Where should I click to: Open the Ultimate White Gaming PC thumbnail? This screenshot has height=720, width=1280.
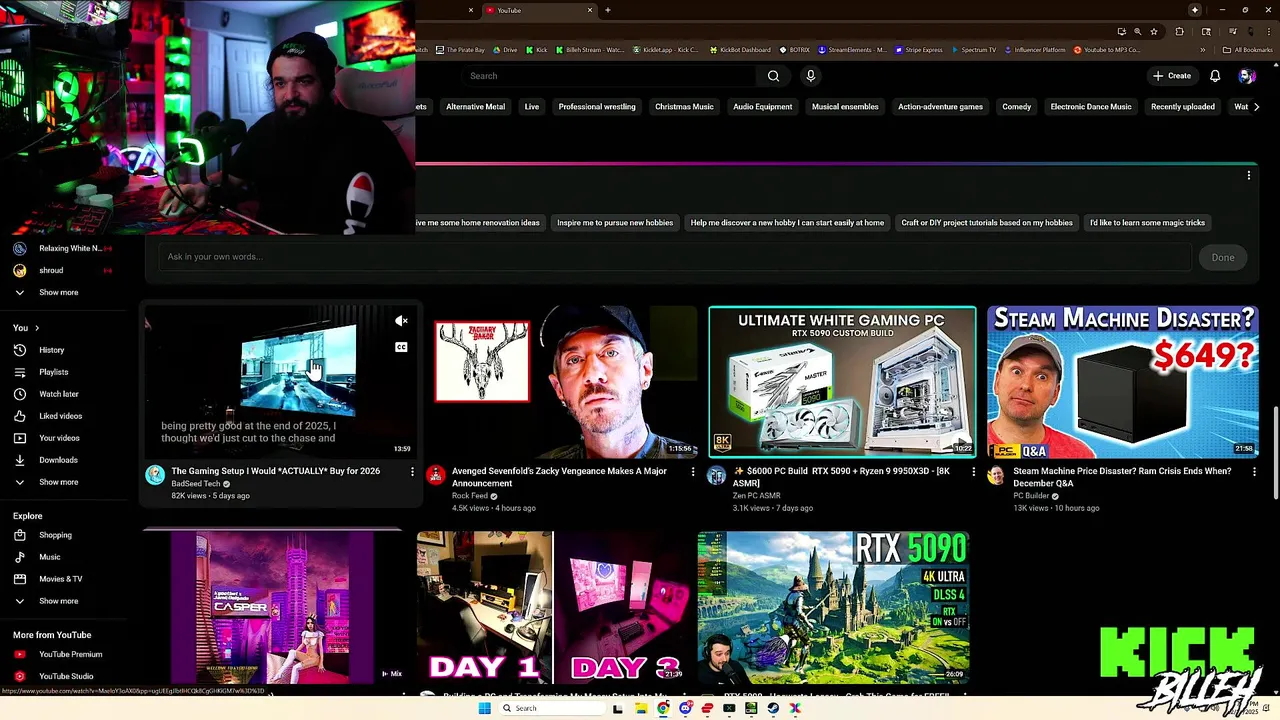point(842,382)
